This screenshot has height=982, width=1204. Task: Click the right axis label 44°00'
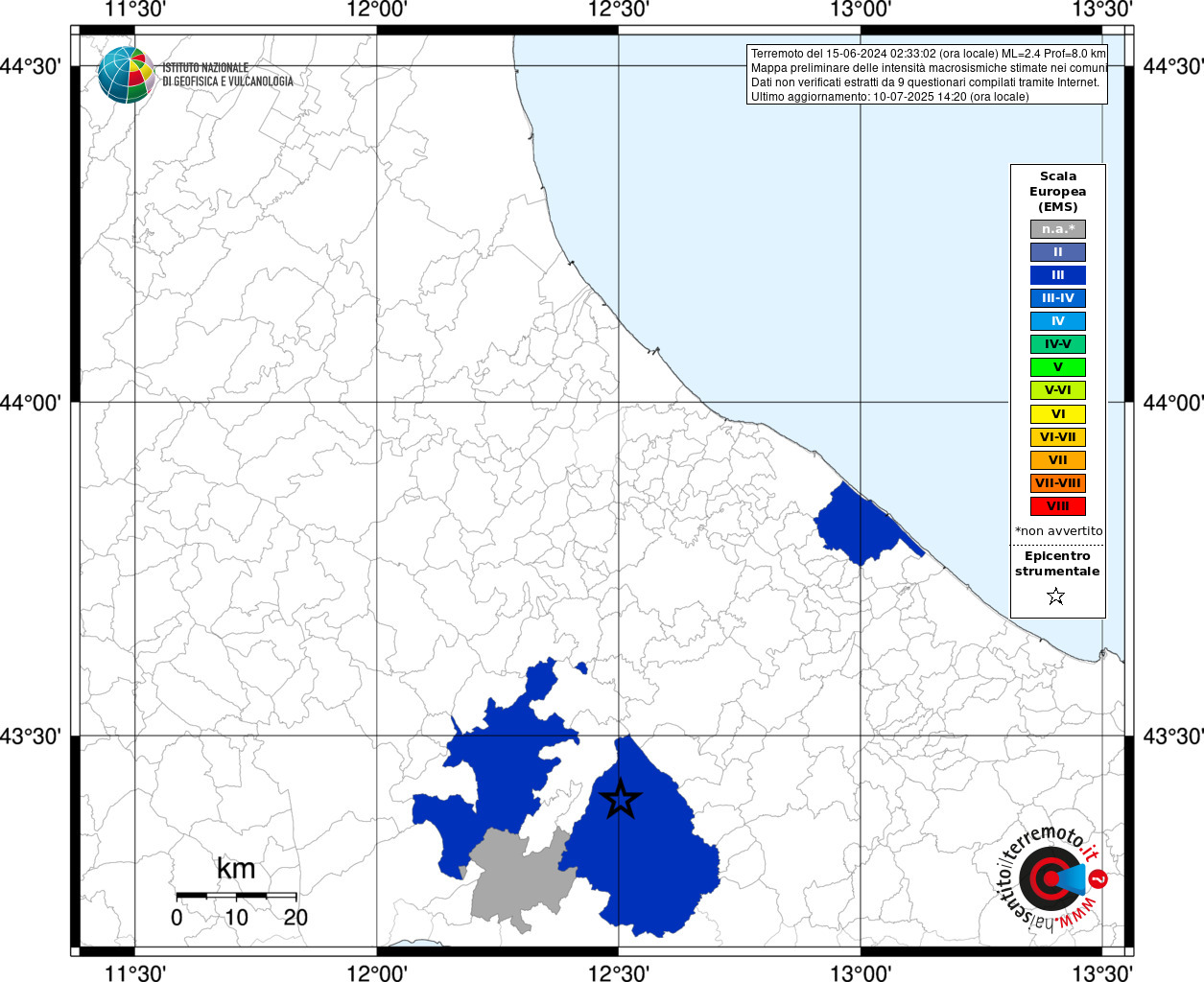tap(1173, 403)
